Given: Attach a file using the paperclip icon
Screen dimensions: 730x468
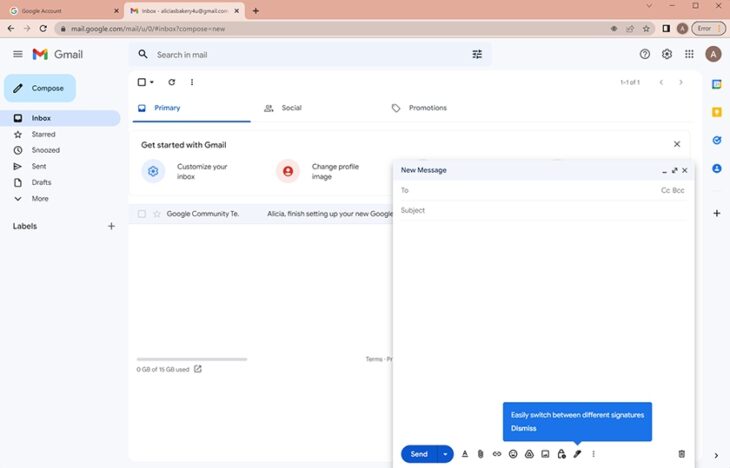Looking at the screenshot, I should [x=480, y=454].
